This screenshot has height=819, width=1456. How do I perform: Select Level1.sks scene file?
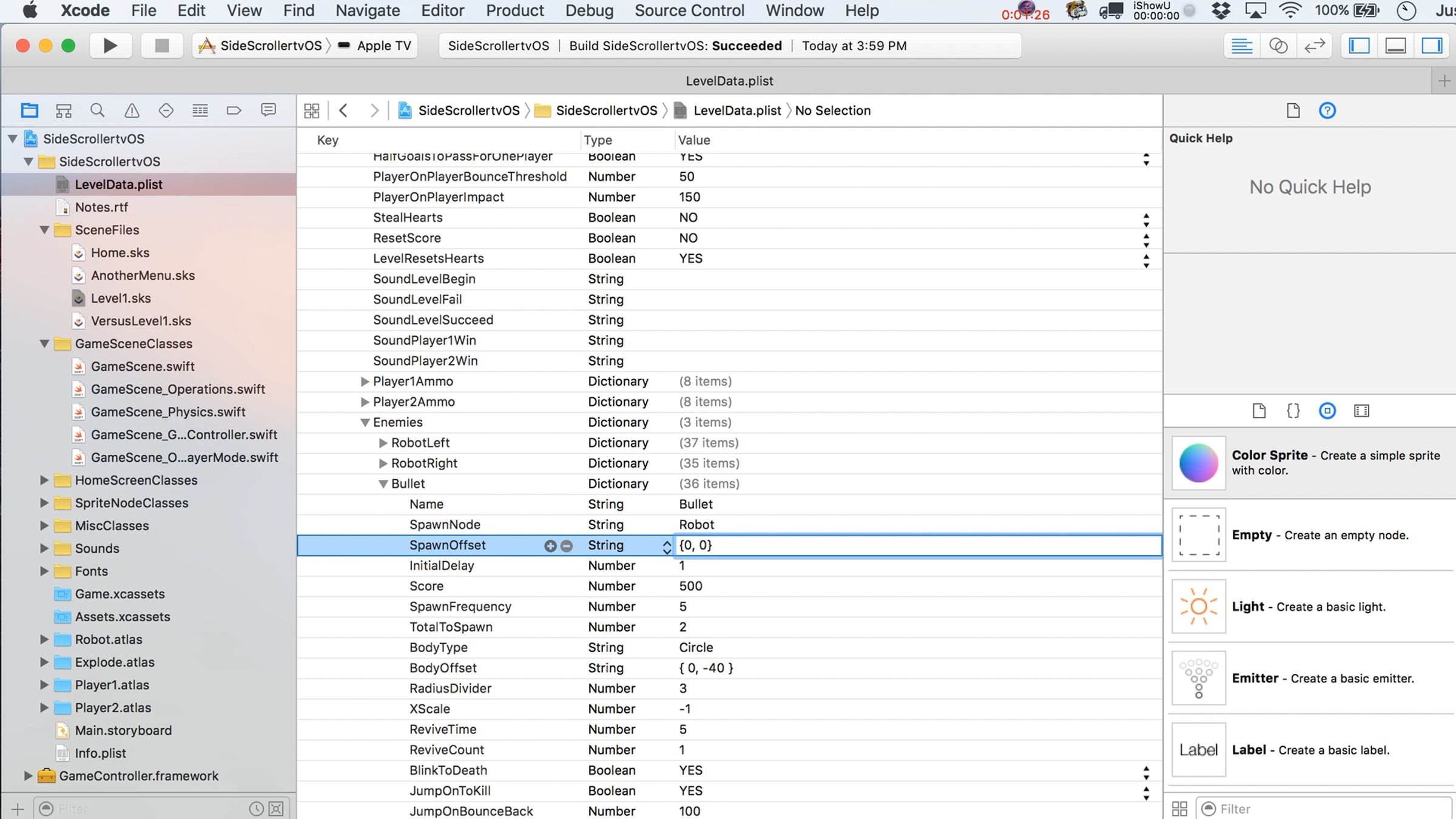[120, 298]
